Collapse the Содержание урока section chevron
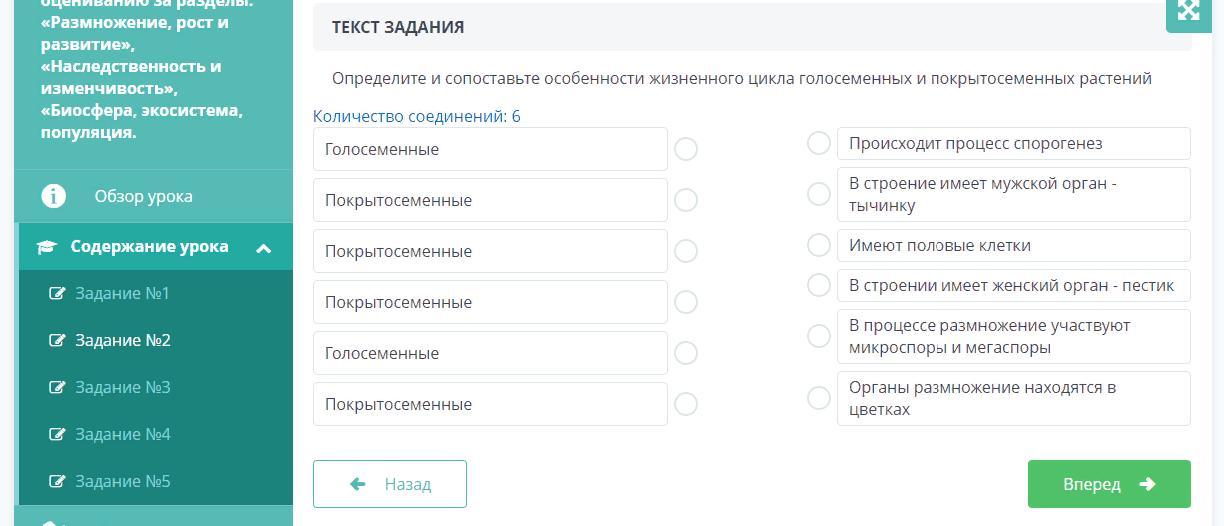The height and width of the screenshot is (526, 1224). (x=263, y=248)
